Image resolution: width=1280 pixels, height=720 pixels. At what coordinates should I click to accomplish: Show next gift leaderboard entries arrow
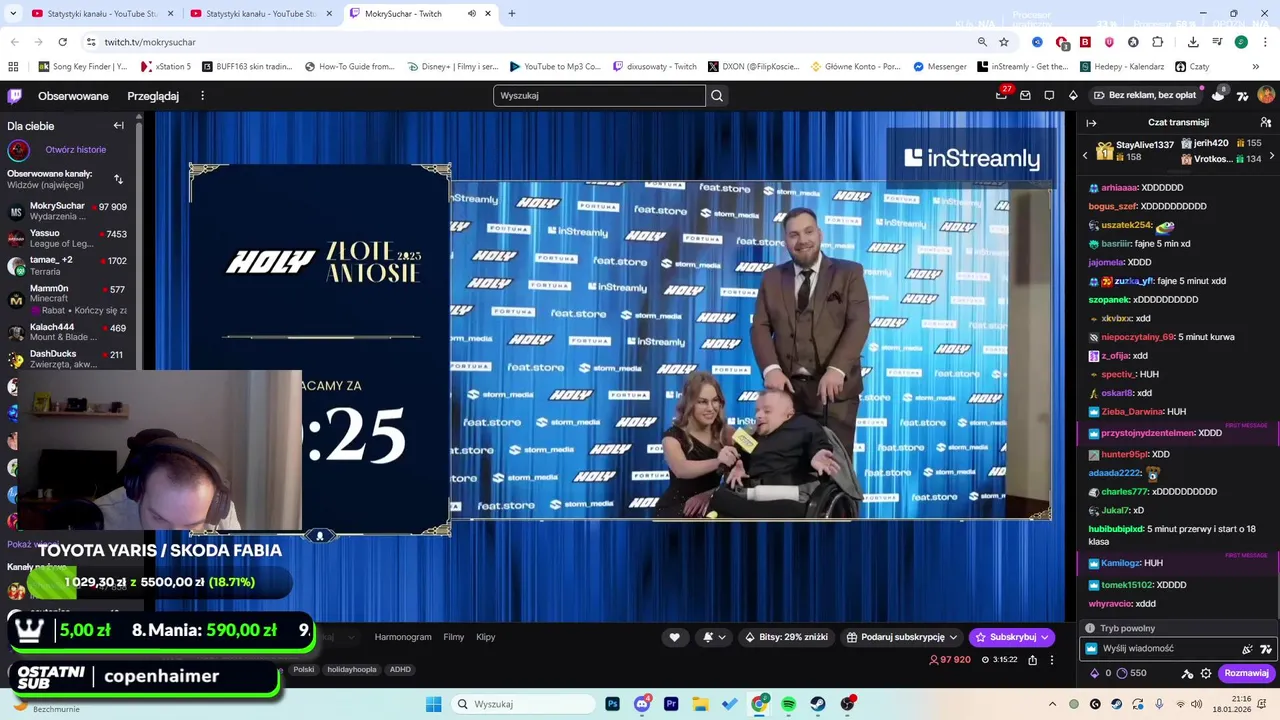click(x=1271, y=155)
